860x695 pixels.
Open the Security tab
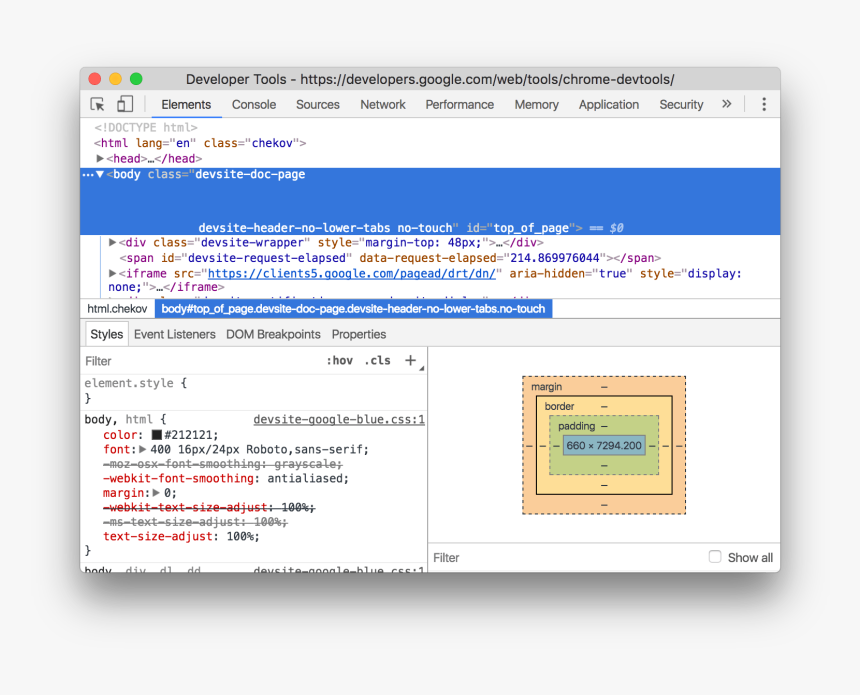(x=681, y=104)
